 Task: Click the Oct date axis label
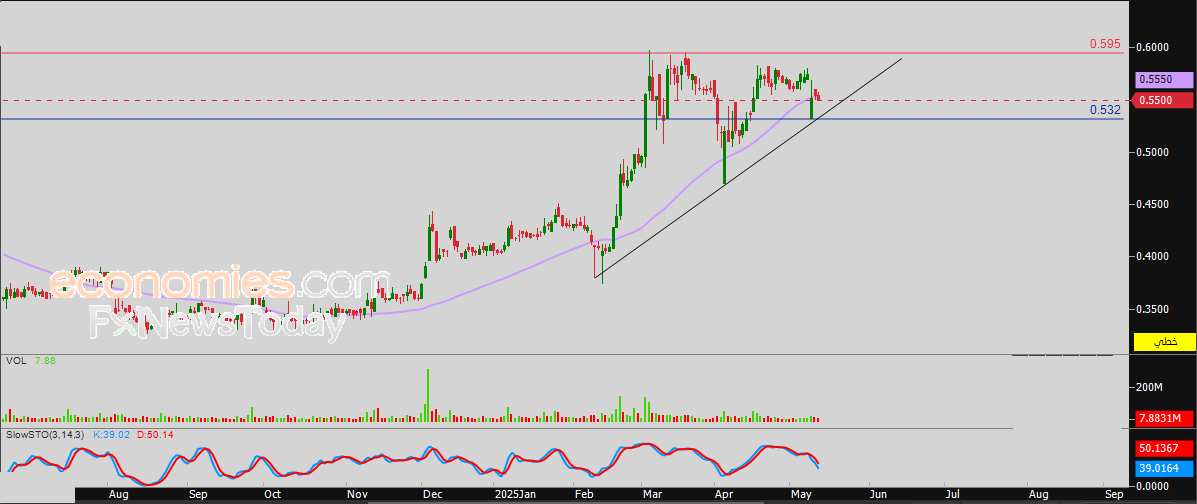pos(272,496)
